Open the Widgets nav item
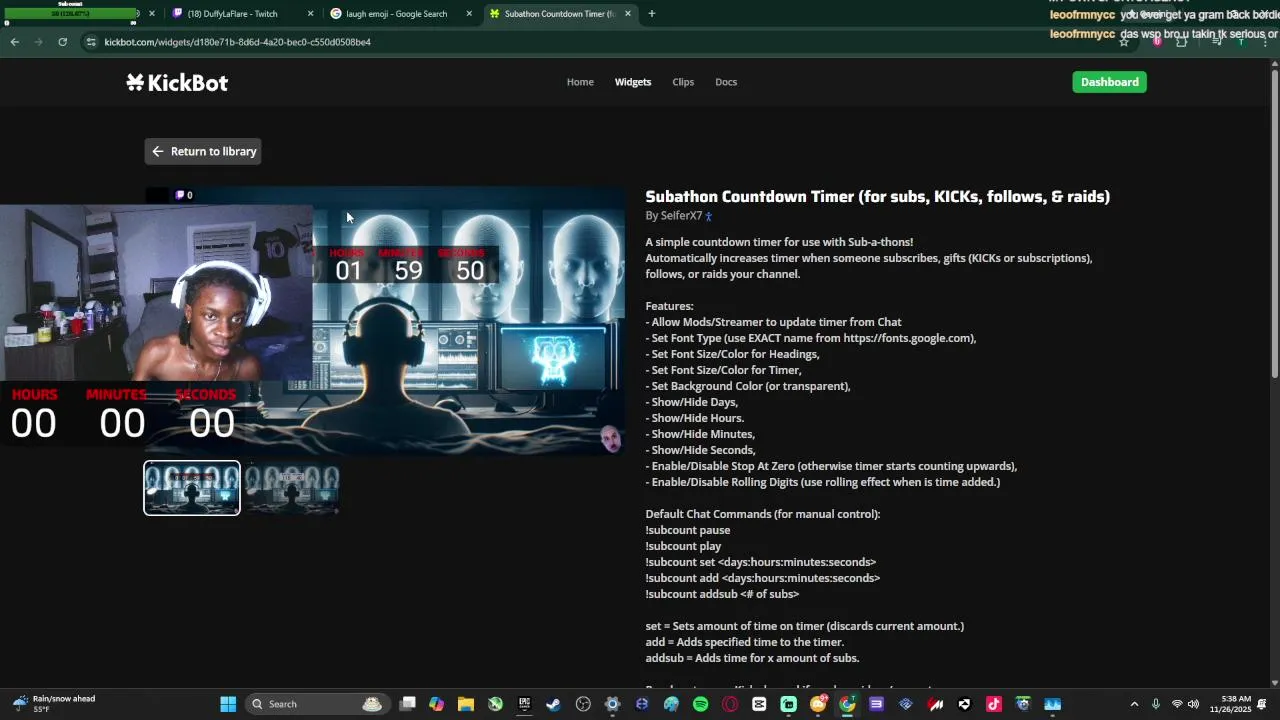1280x720 pixels. tap(633, 82)
